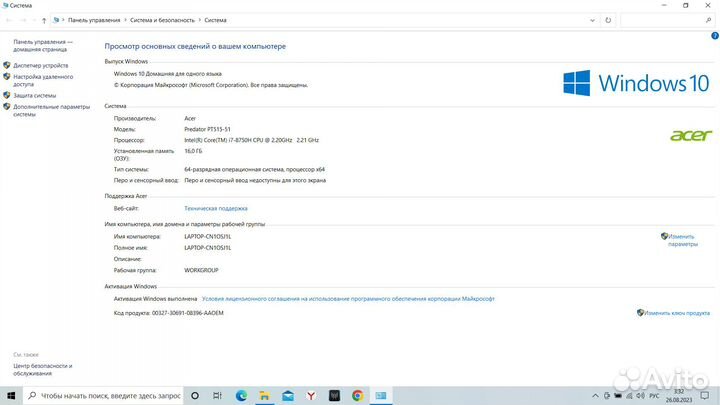Viewport: 720px width, 405px height.
Task: Refresh the address bar view
Action: point(608,20)
